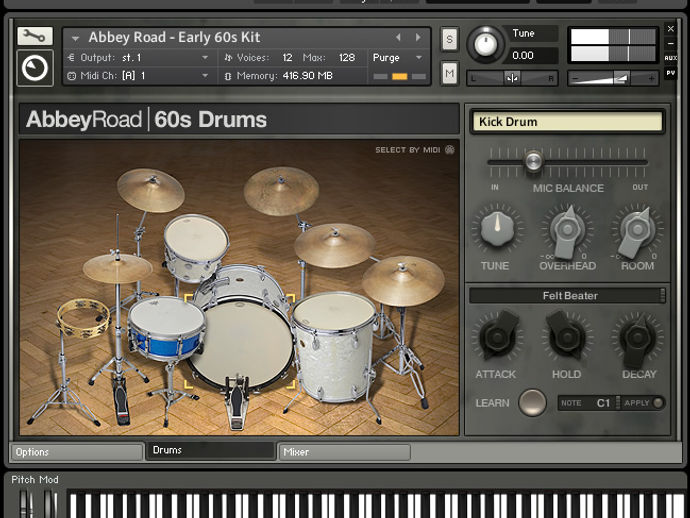Switch to the Options tab
The image size is (690, 518).
click(x=77, y=452)
